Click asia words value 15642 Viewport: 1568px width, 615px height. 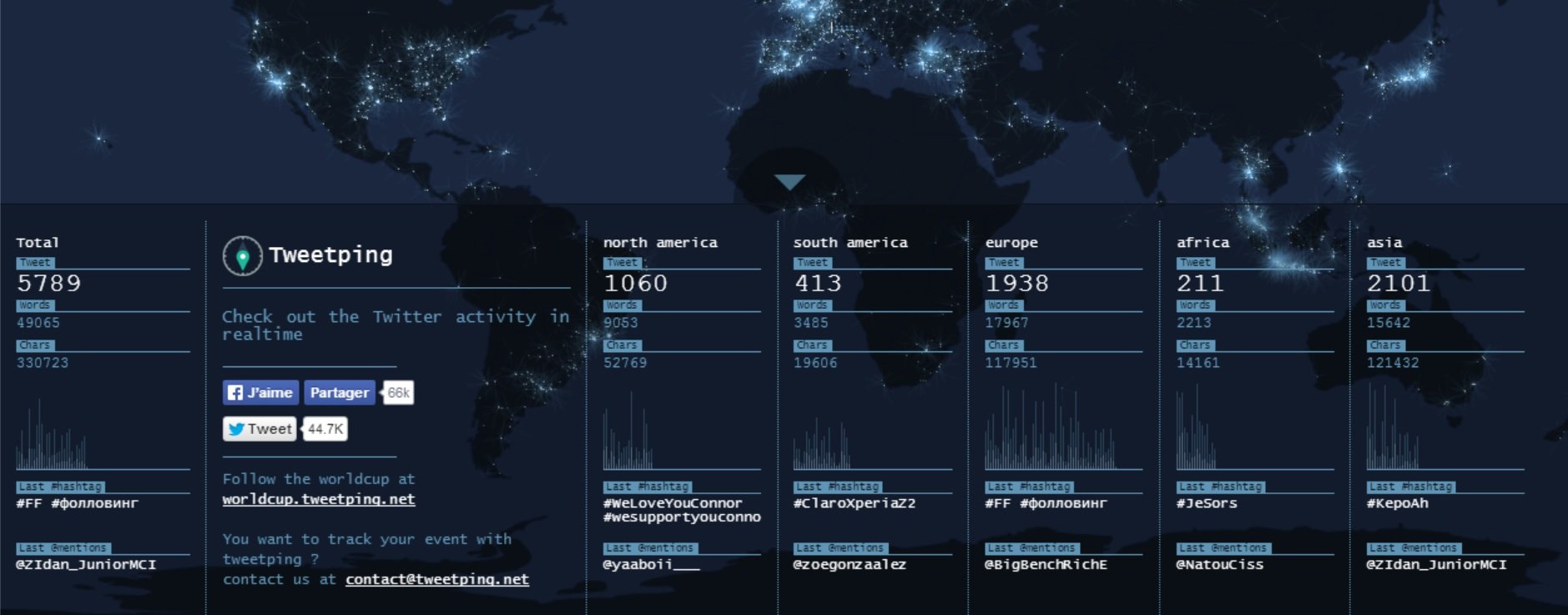point(1389,323)
